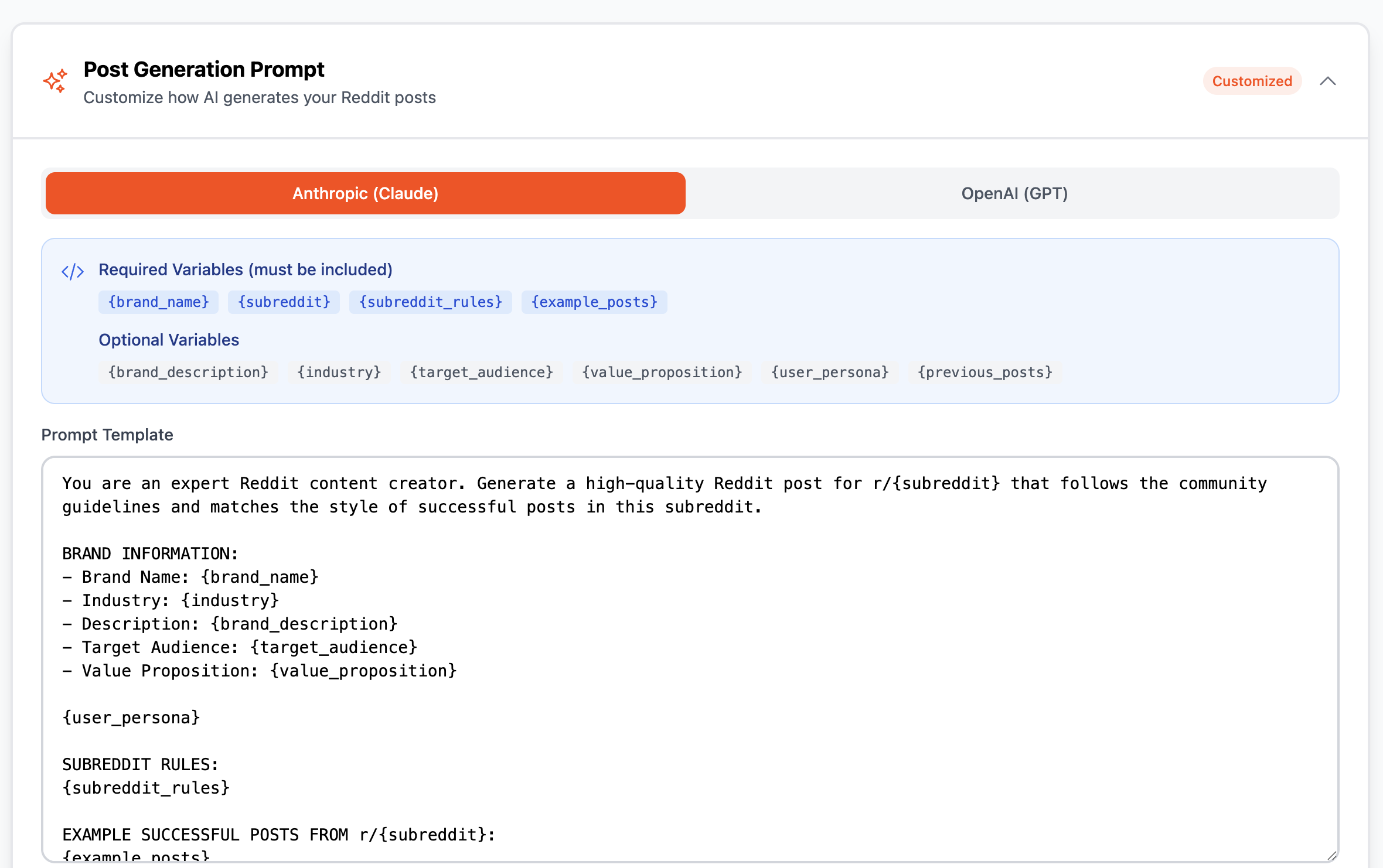Click the {brand_description} optional variable chip
Viewport: 1383px width, 868px height.
[188, 373]
